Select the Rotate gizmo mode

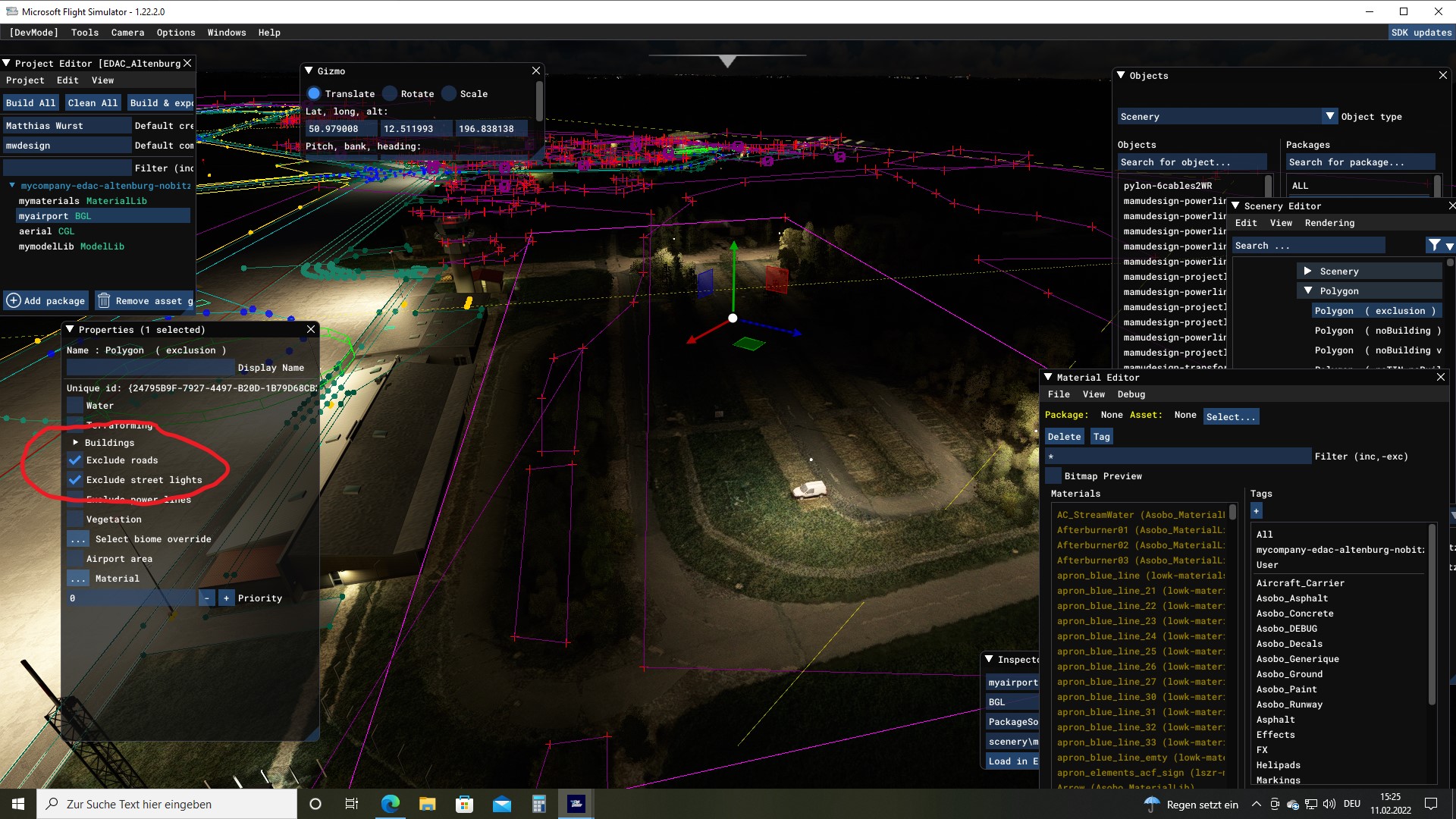click(390, 93)
